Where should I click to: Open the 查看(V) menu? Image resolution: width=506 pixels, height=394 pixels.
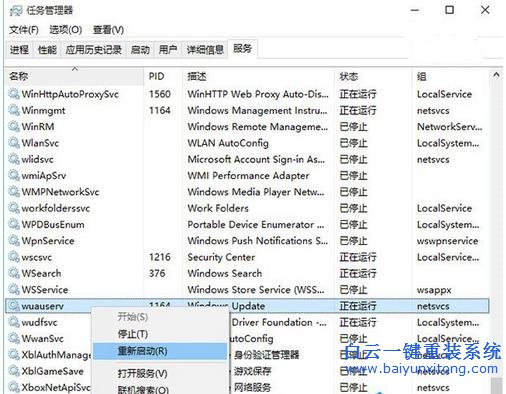(108, 30)
